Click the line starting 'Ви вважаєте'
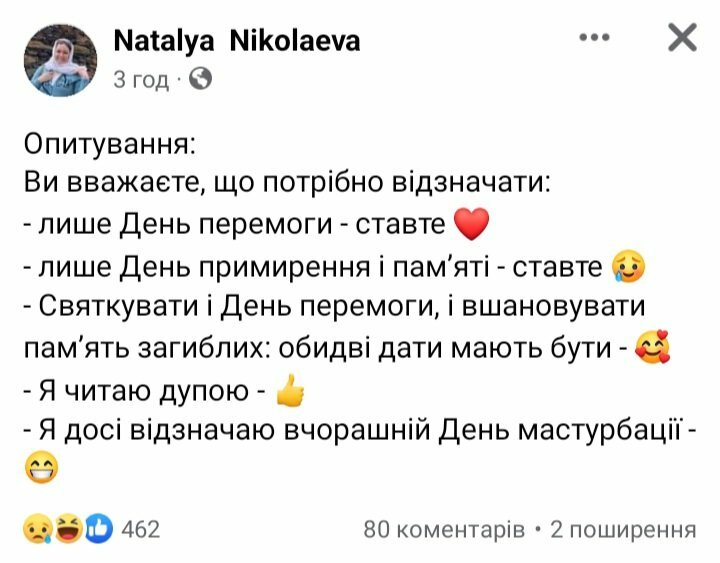720x563 pixels. (x=285, y=185)
